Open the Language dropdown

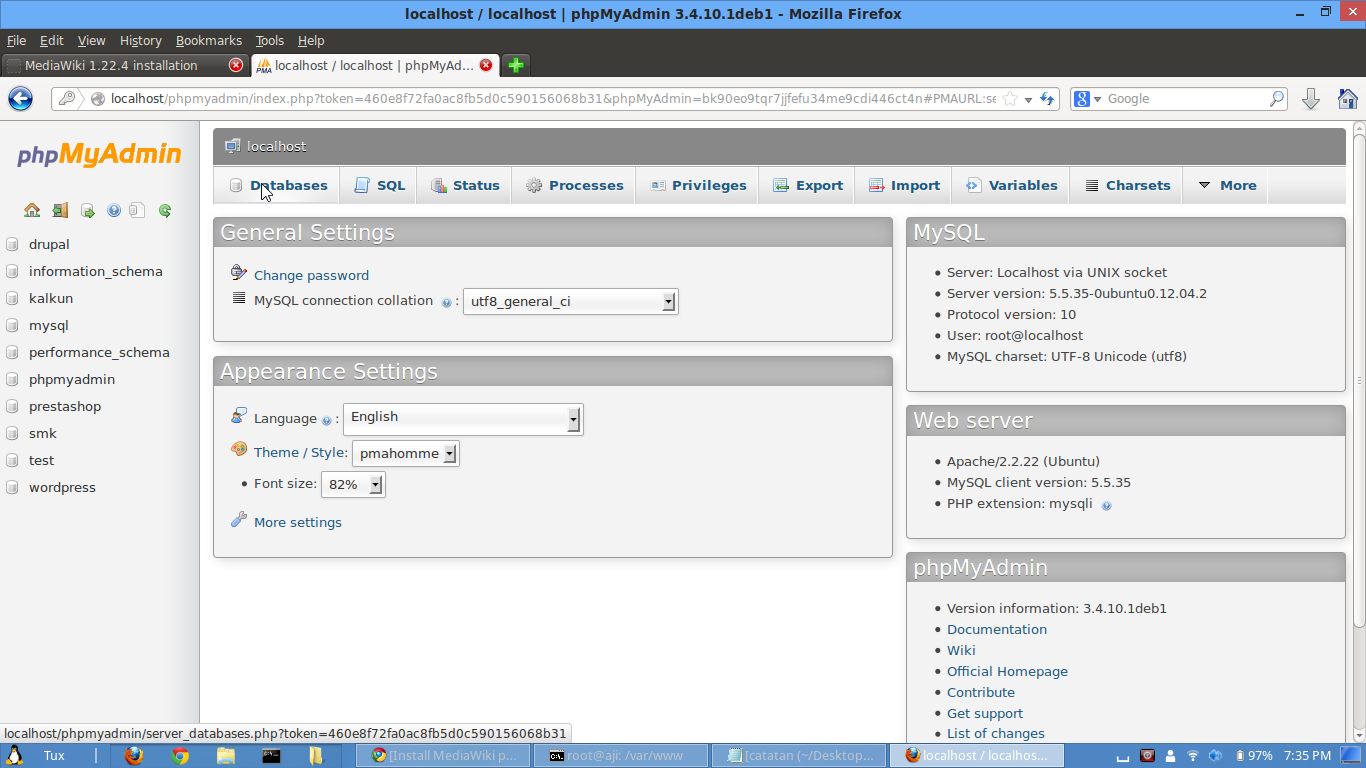point(463,418)
